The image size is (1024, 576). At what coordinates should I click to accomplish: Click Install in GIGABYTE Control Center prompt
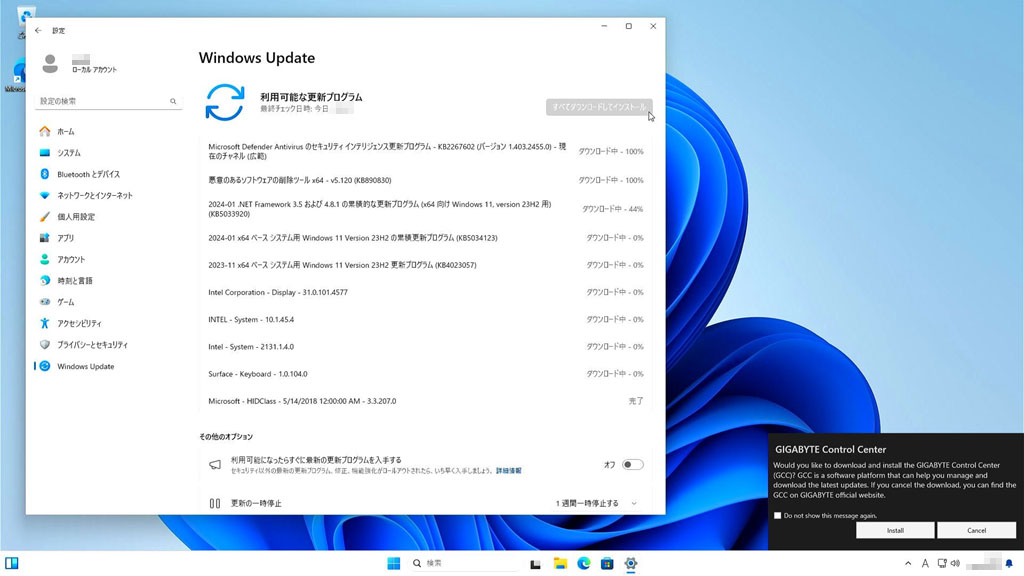click(895, 531)
